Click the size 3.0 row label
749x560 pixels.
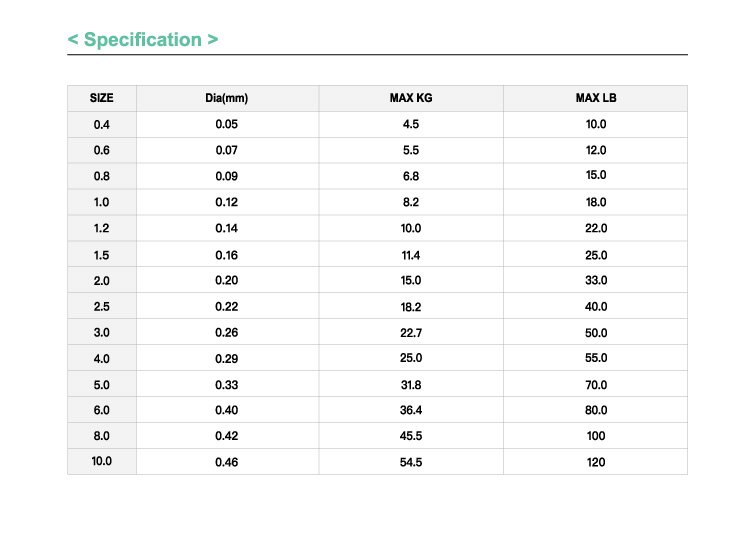pyautogui.click(x=102, y=333)
